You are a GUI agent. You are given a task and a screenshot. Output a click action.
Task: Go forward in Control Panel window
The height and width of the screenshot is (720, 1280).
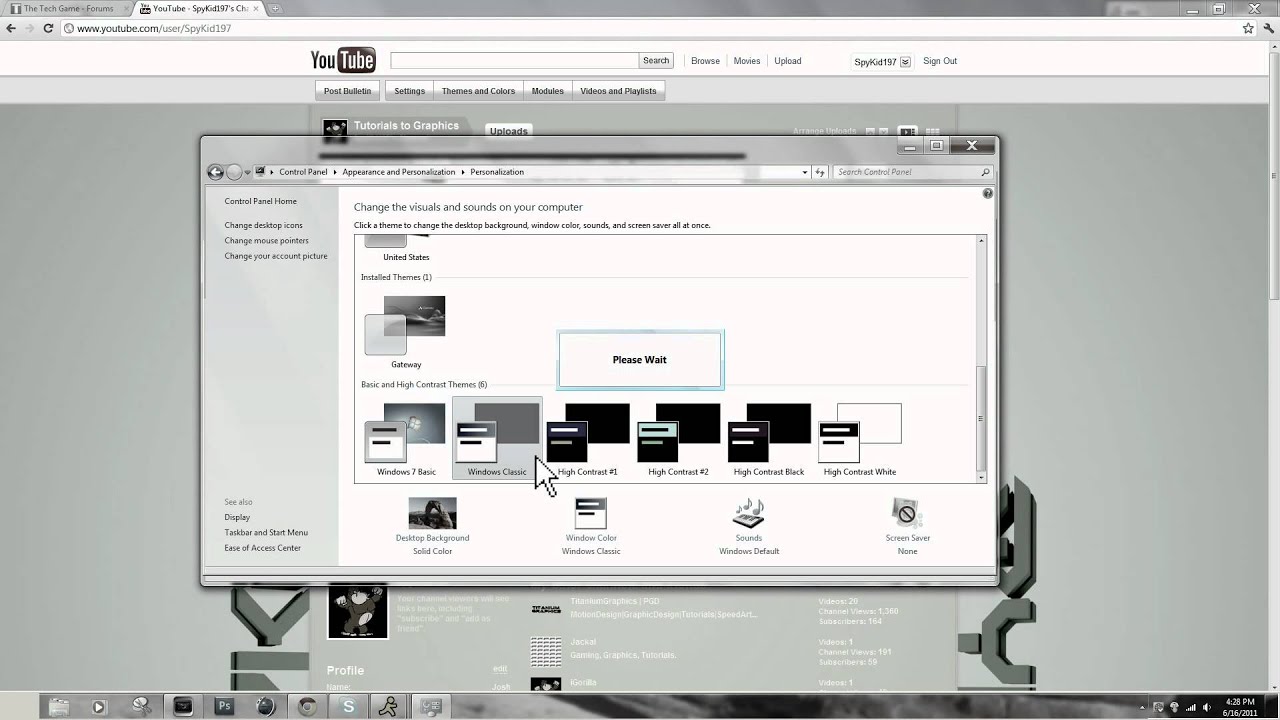pos(234,172)
